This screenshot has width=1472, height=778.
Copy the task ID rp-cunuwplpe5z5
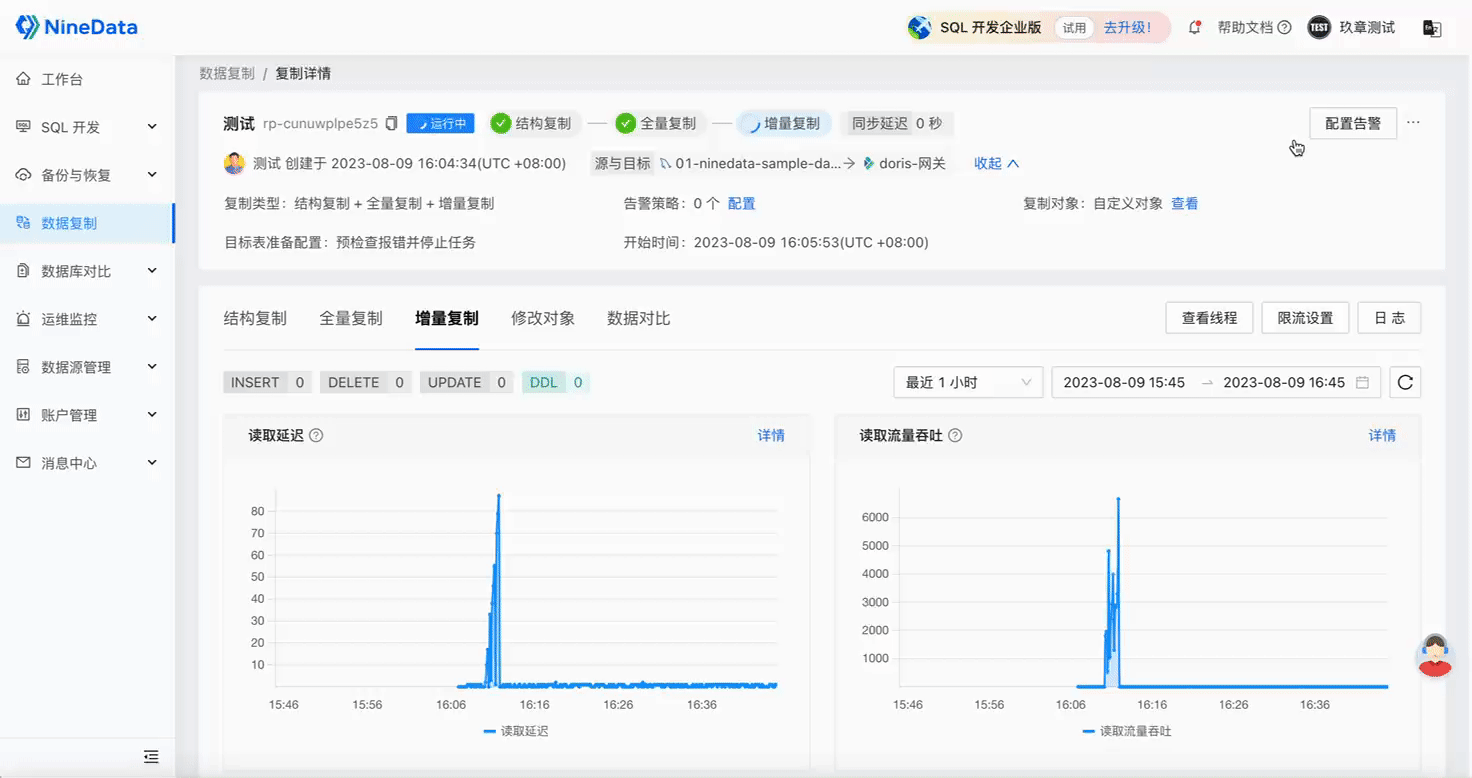click(x=391, y=122)
